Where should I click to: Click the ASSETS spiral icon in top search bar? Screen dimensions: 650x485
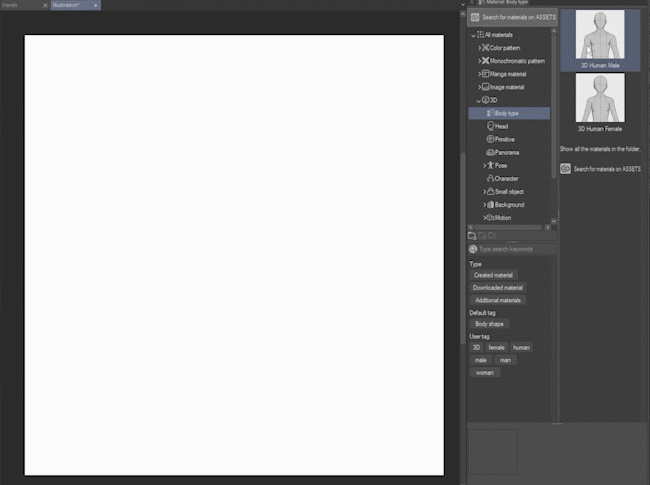pyautogui.click(x=475, y=17)
